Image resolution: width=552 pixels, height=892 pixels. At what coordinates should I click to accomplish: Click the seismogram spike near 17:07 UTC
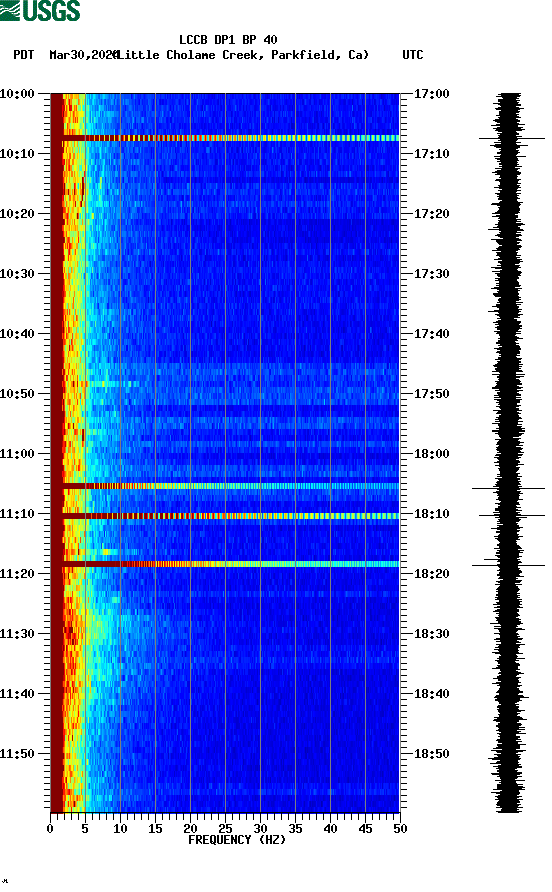[512, 138]
